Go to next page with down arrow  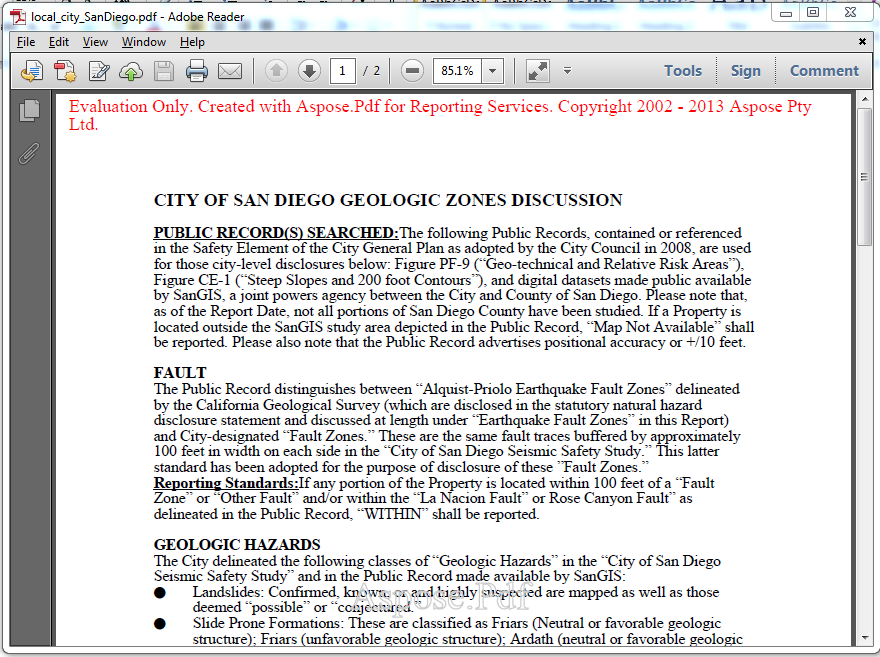coord(310,71)
